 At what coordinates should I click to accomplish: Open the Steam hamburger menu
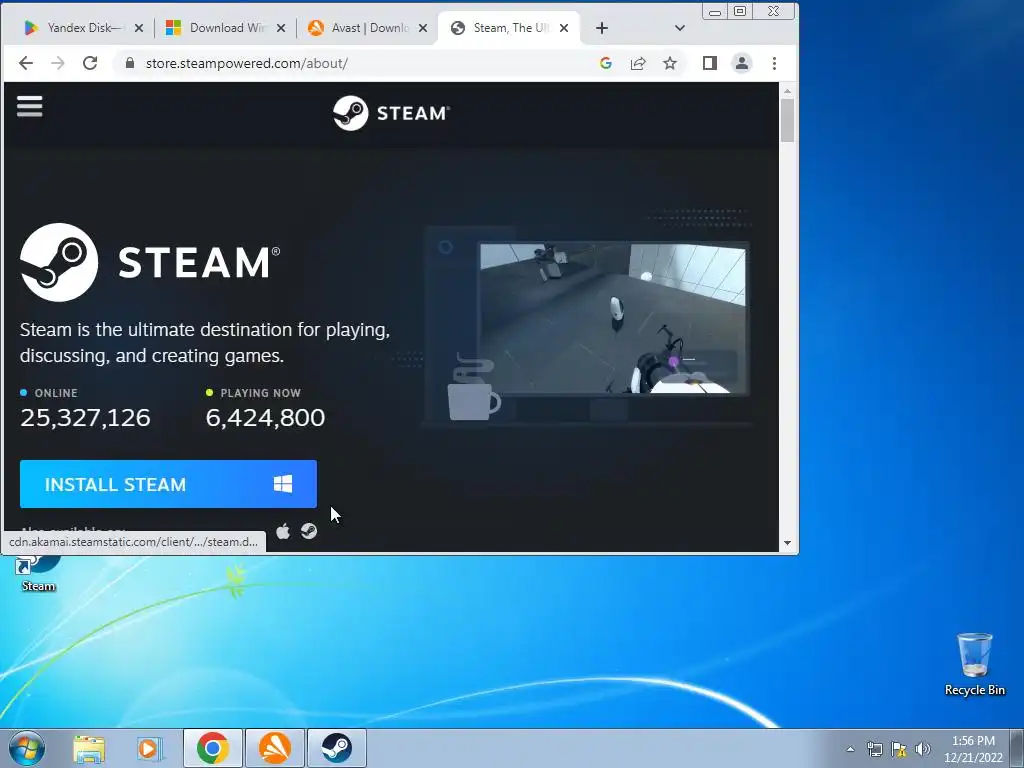[29, 106]
